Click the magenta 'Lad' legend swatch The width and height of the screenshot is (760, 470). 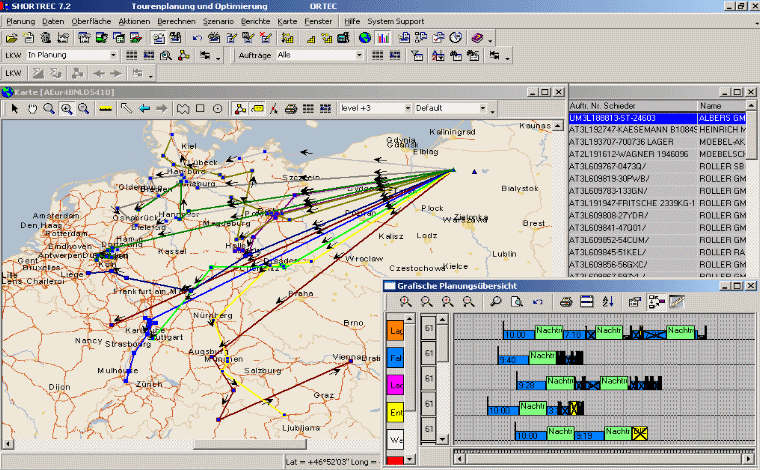(395, 385)
